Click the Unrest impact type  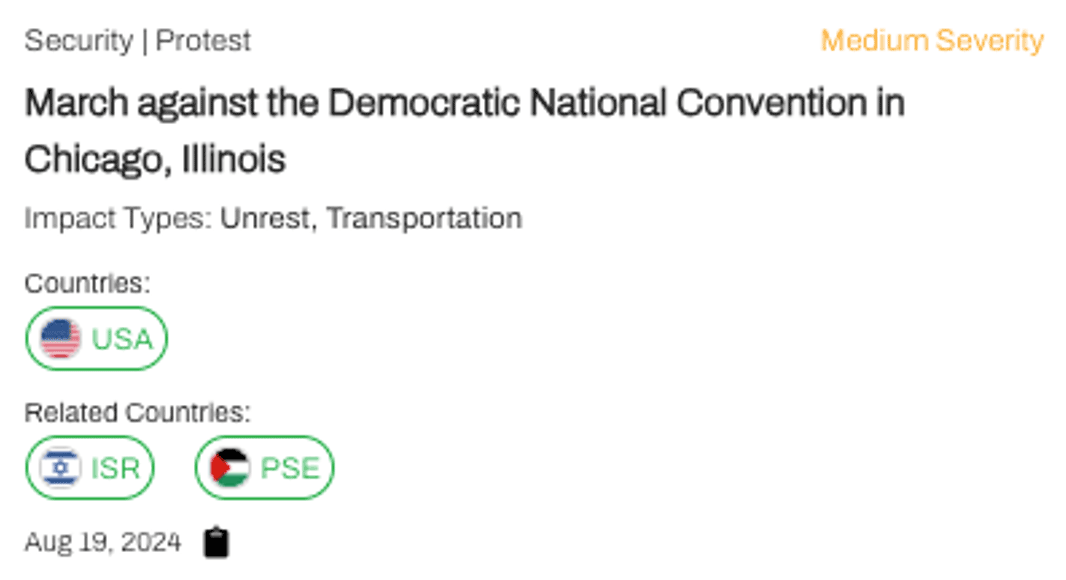click(x=267, y=218)
